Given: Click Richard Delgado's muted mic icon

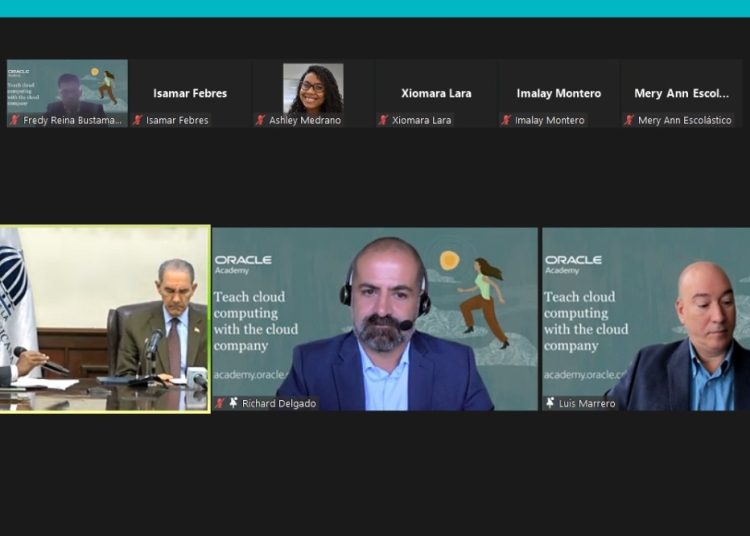Looking at the screenshot, I should [220, 403].
